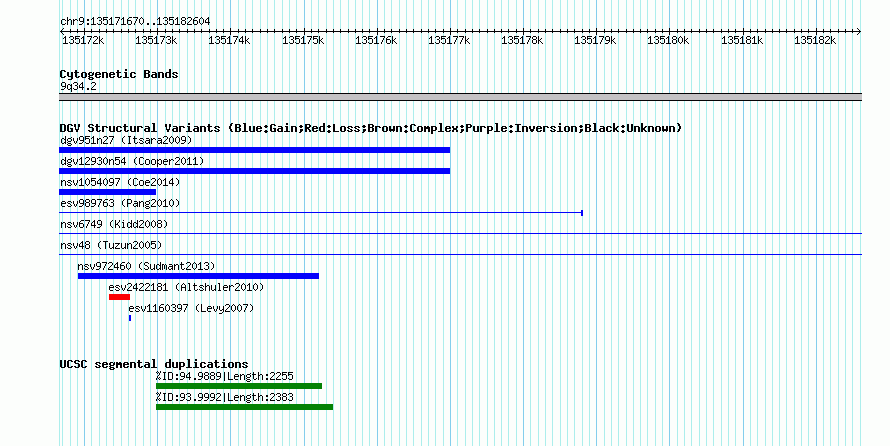Click the Cytogenetic Bands track title
The height and width of the screenshot is (446, 890).
(119, 74)
